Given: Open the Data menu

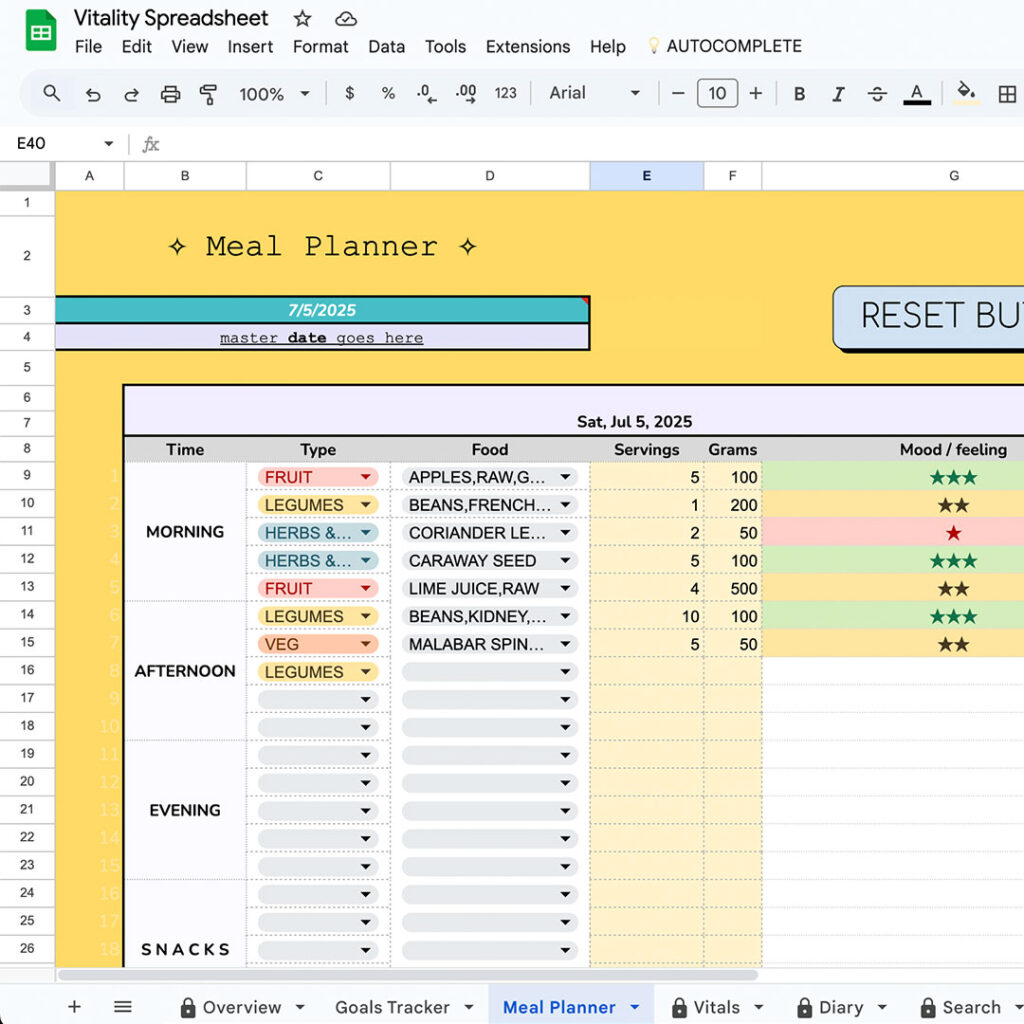Looking at the screenshot, I should (x=387, y=47).
